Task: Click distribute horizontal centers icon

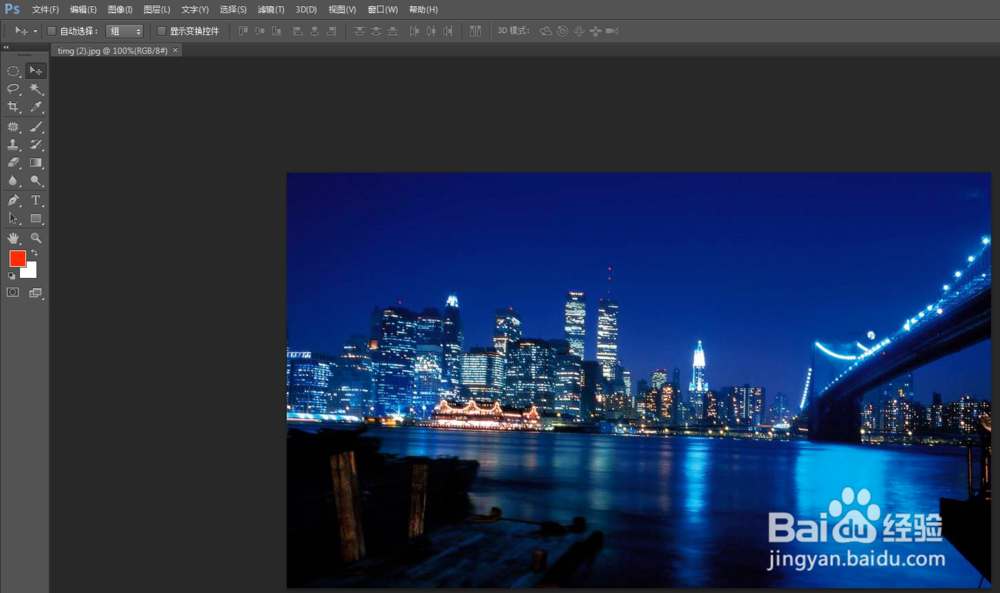Action: [x=431, y=31]
